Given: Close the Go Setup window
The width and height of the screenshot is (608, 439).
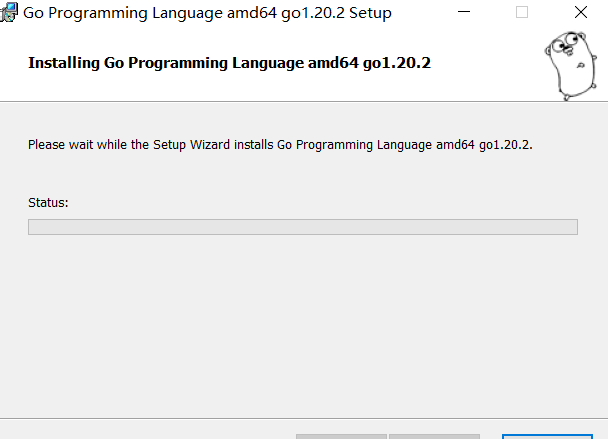Looking at the screenshot, I should 580,14.
